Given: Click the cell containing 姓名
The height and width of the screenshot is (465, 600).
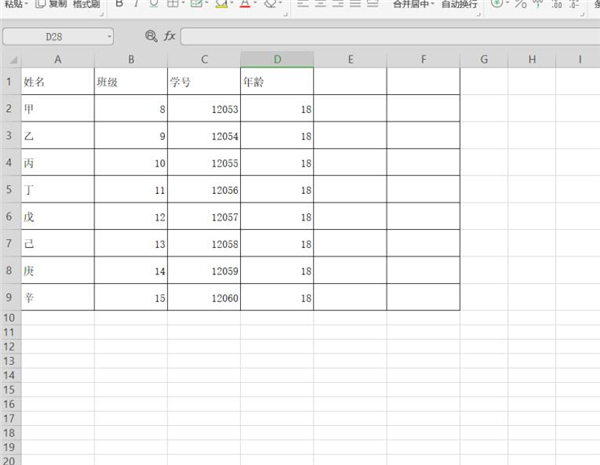Looking at the screenshot, I should tap(58, 81).
